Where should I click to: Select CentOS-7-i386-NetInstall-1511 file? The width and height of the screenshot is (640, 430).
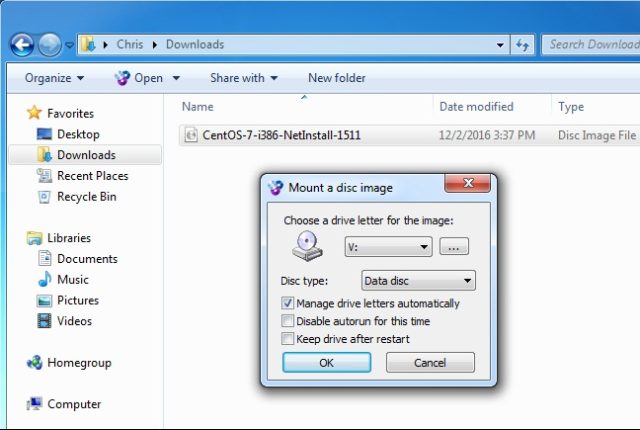tap(281, 135)
